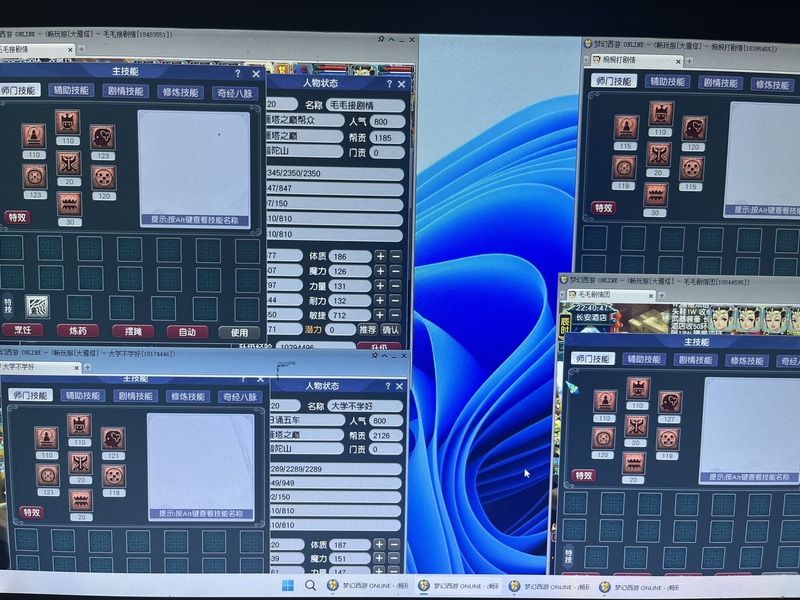Viewport: 800px width, 600px height.
Task: Click 潜力 value field in 毛毛接剧情
Action: (x=339, y=330)
